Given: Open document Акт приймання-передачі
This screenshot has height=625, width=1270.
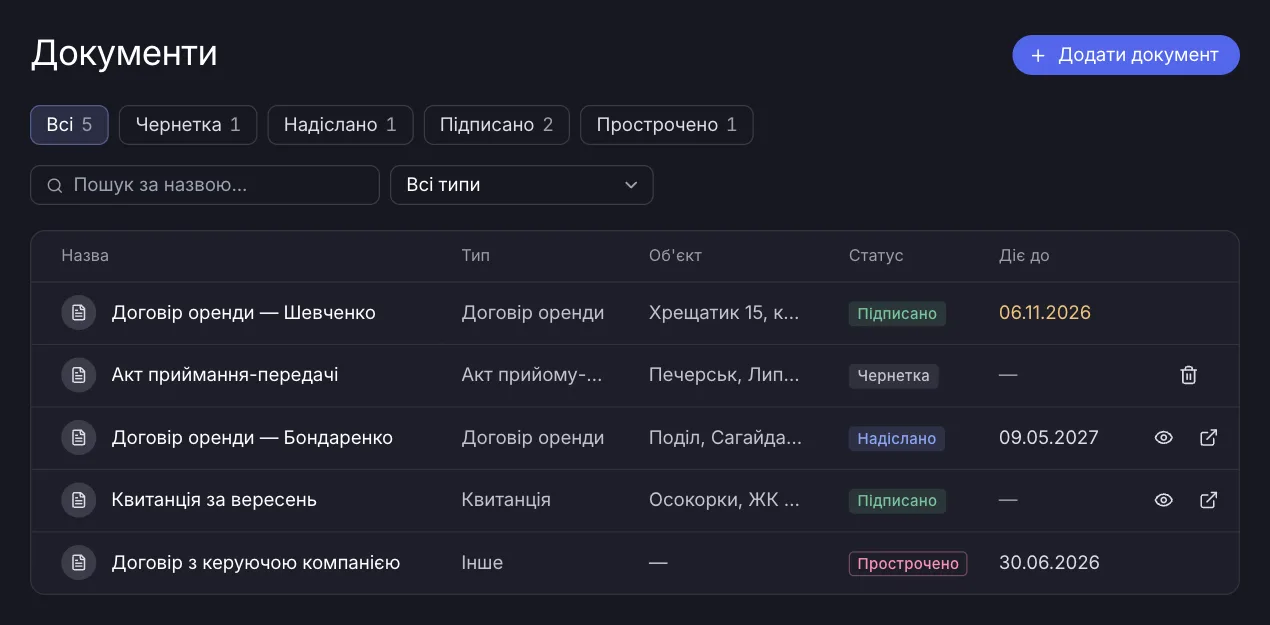Looking at the screenshot, I should pyautogui.click(x=225, y=375).
